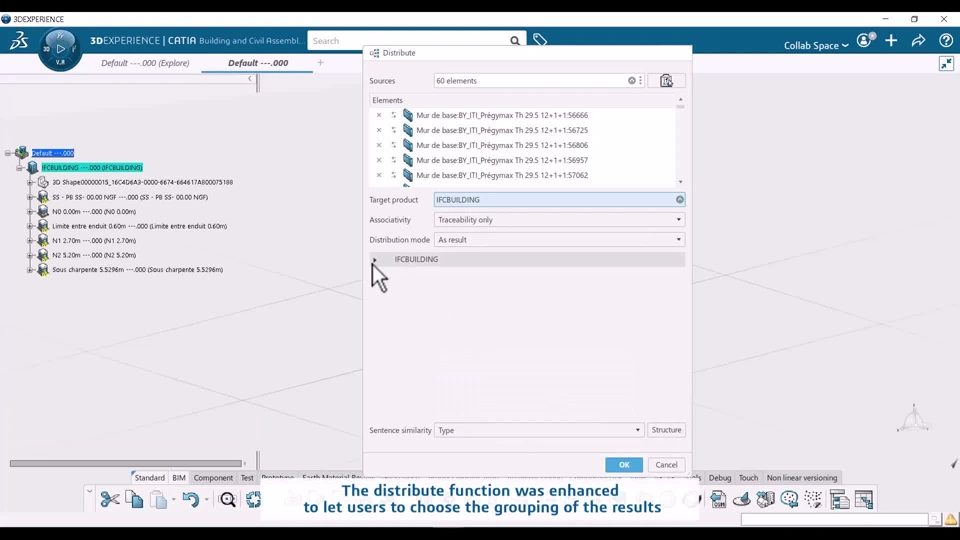Click the warning triangle status icon
The image size is (960, 540).
[x=950, y=520]
